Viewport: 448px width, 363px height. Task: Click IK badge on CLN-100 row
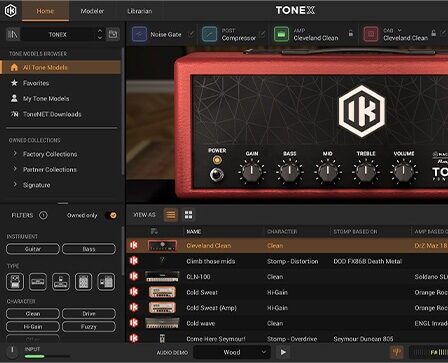[x=134, y=276]
